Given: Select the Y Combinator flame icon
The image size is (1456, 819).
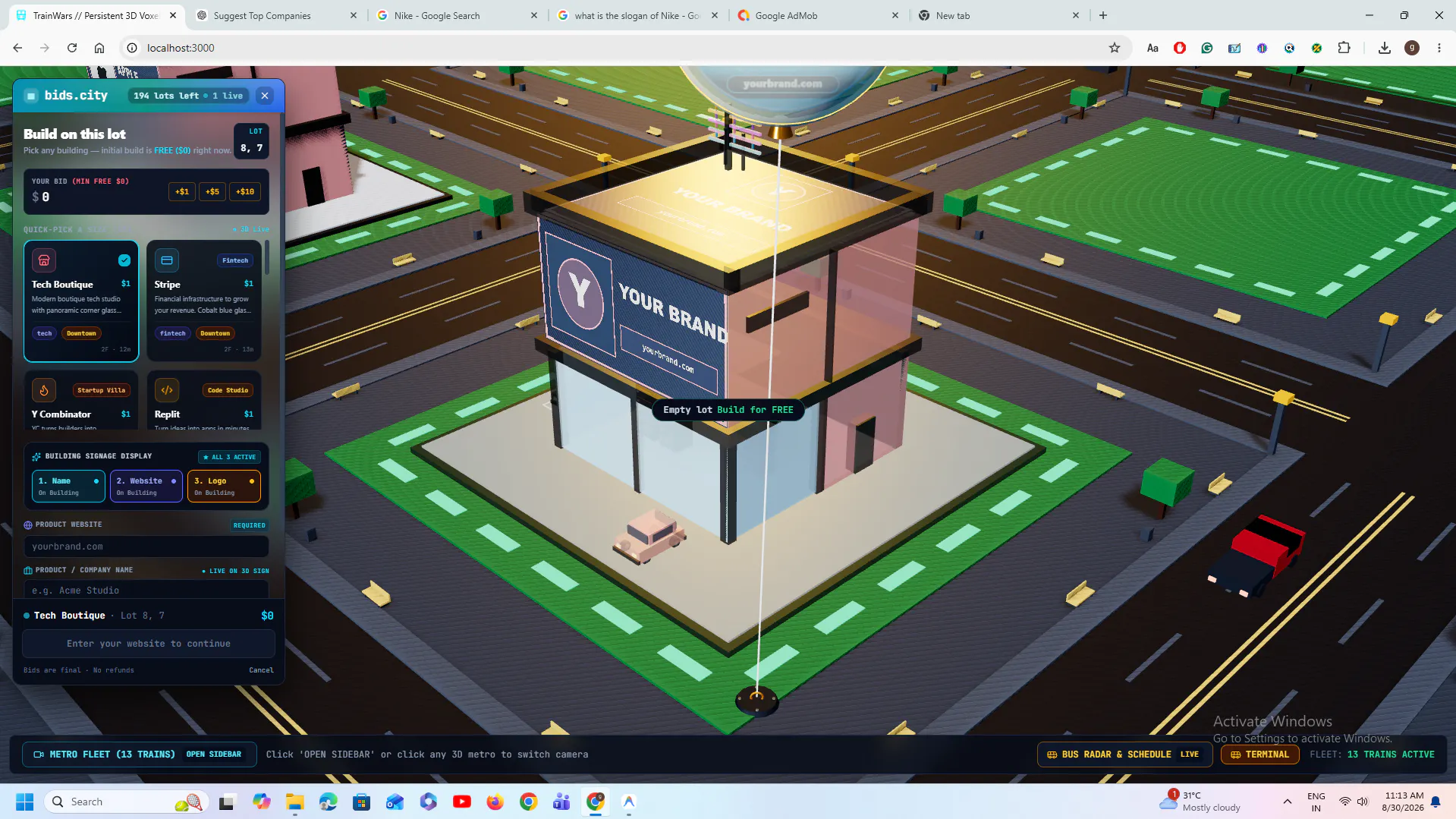Looking at the screenshot, I should tap(44, 390).
